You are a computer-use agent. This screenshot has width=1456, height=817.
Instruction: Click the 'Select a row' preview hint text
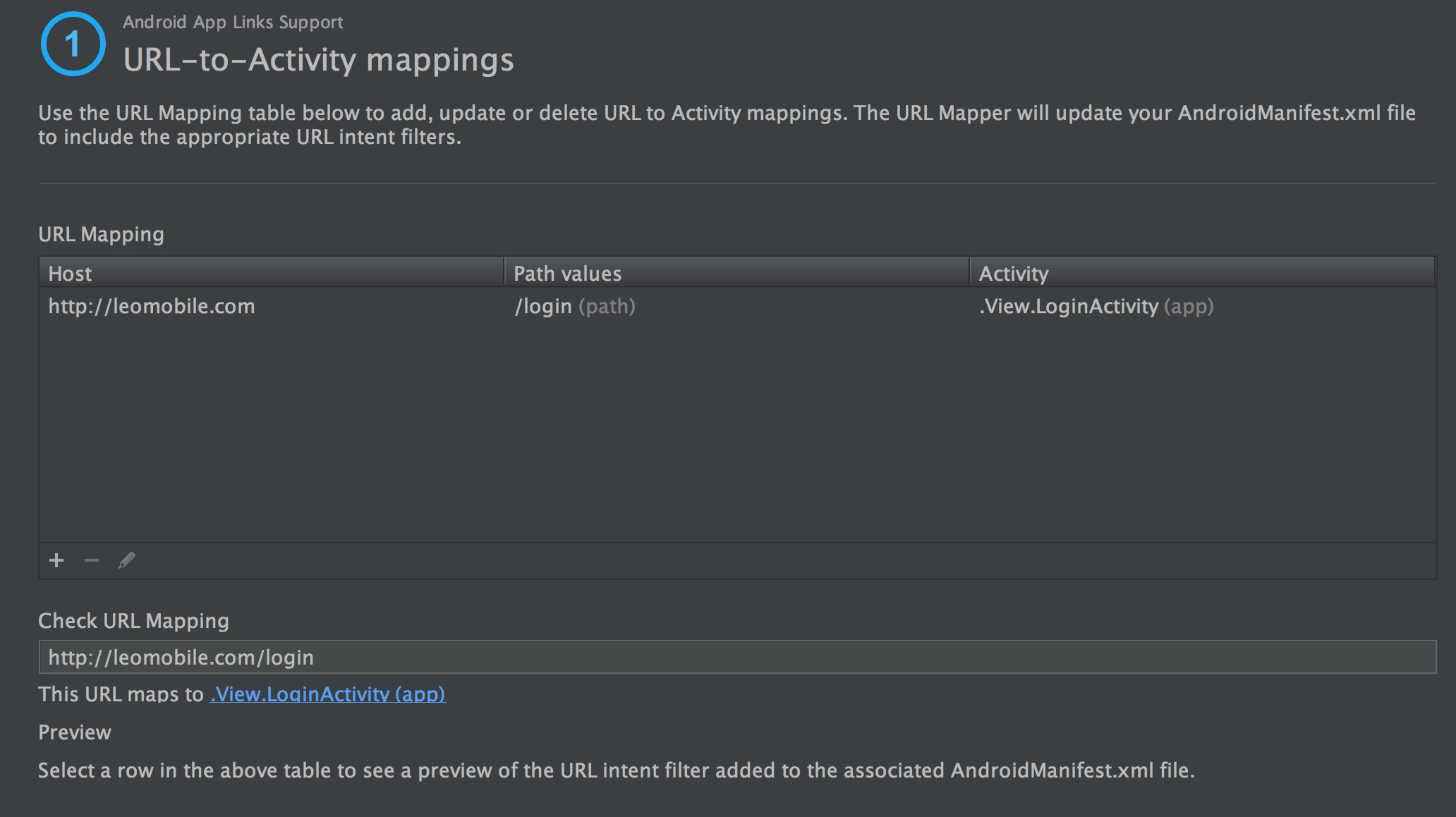[x=616, y=770]
